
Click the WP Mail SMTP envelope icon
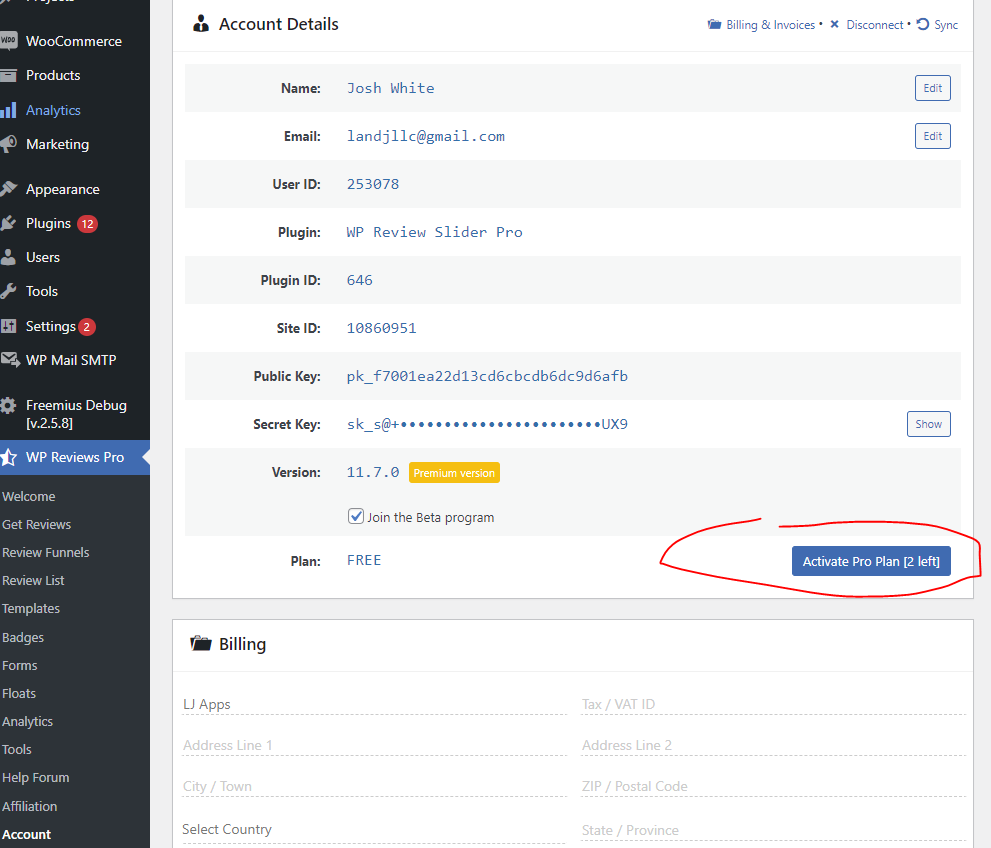click(9, 360)
